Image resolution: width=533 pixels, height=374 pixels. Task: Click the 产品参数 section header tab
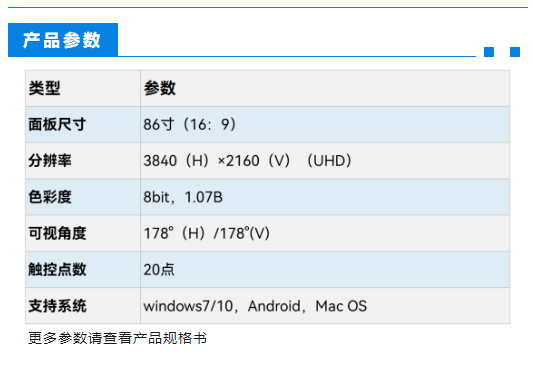tap(63, 40)
